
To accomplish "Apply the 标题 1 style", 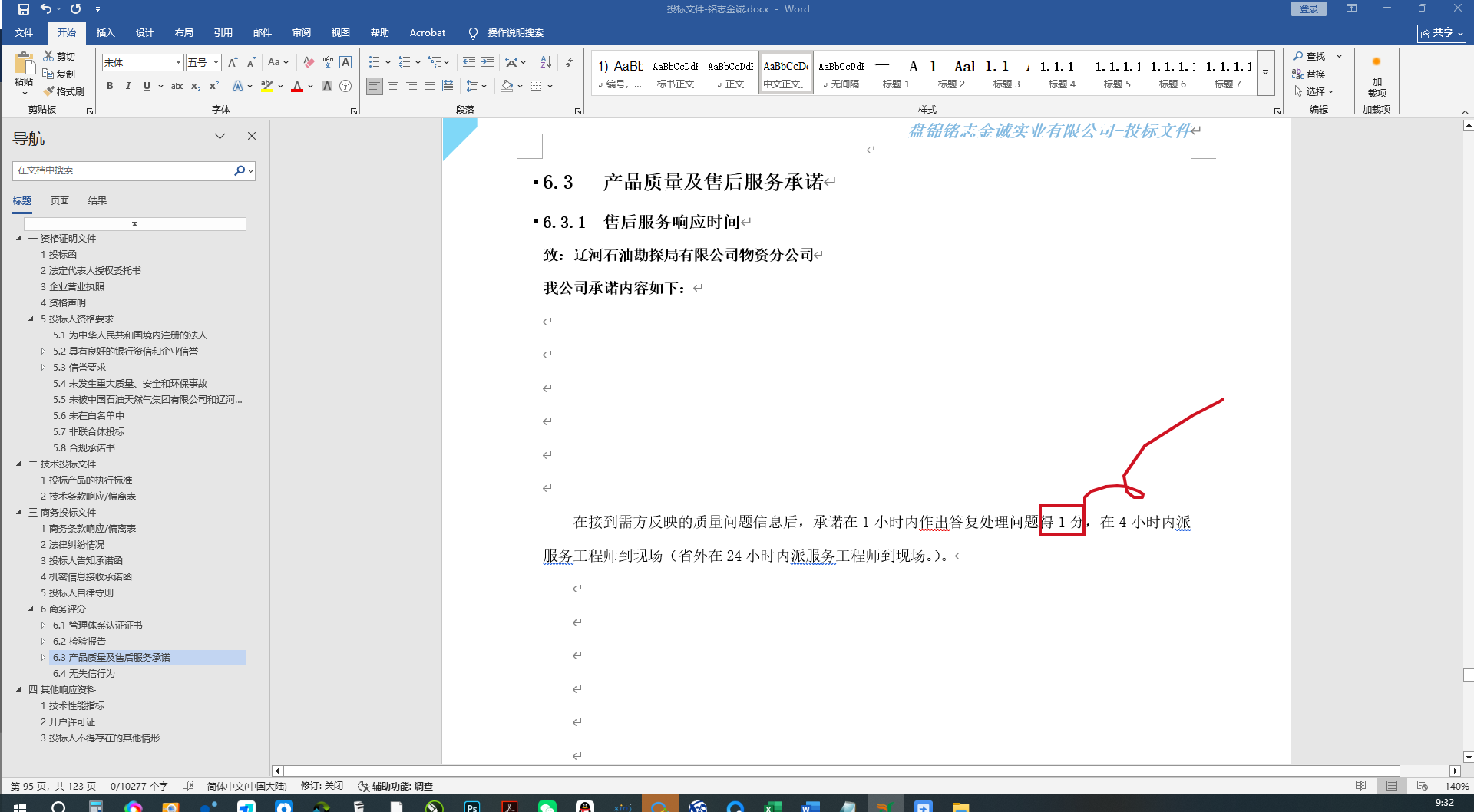I will (x=896, y=74).
